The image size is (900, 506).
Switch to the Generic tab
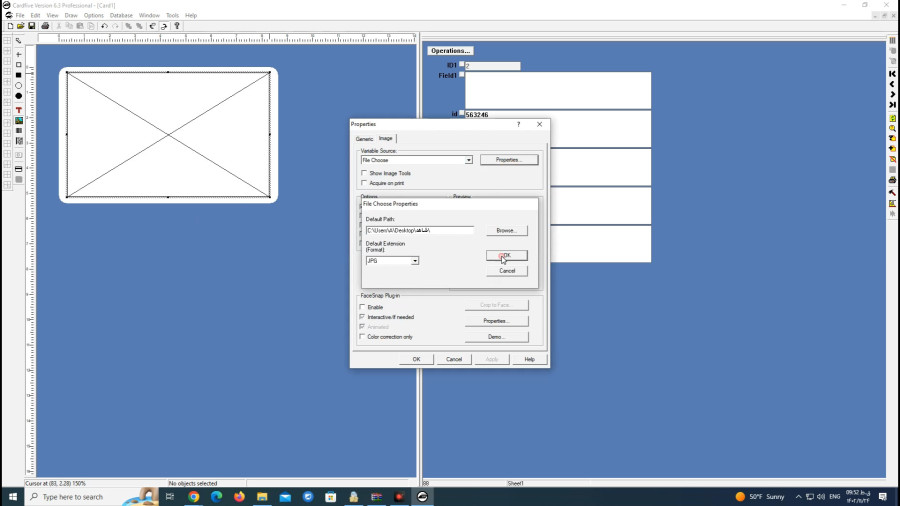point(364,139)
